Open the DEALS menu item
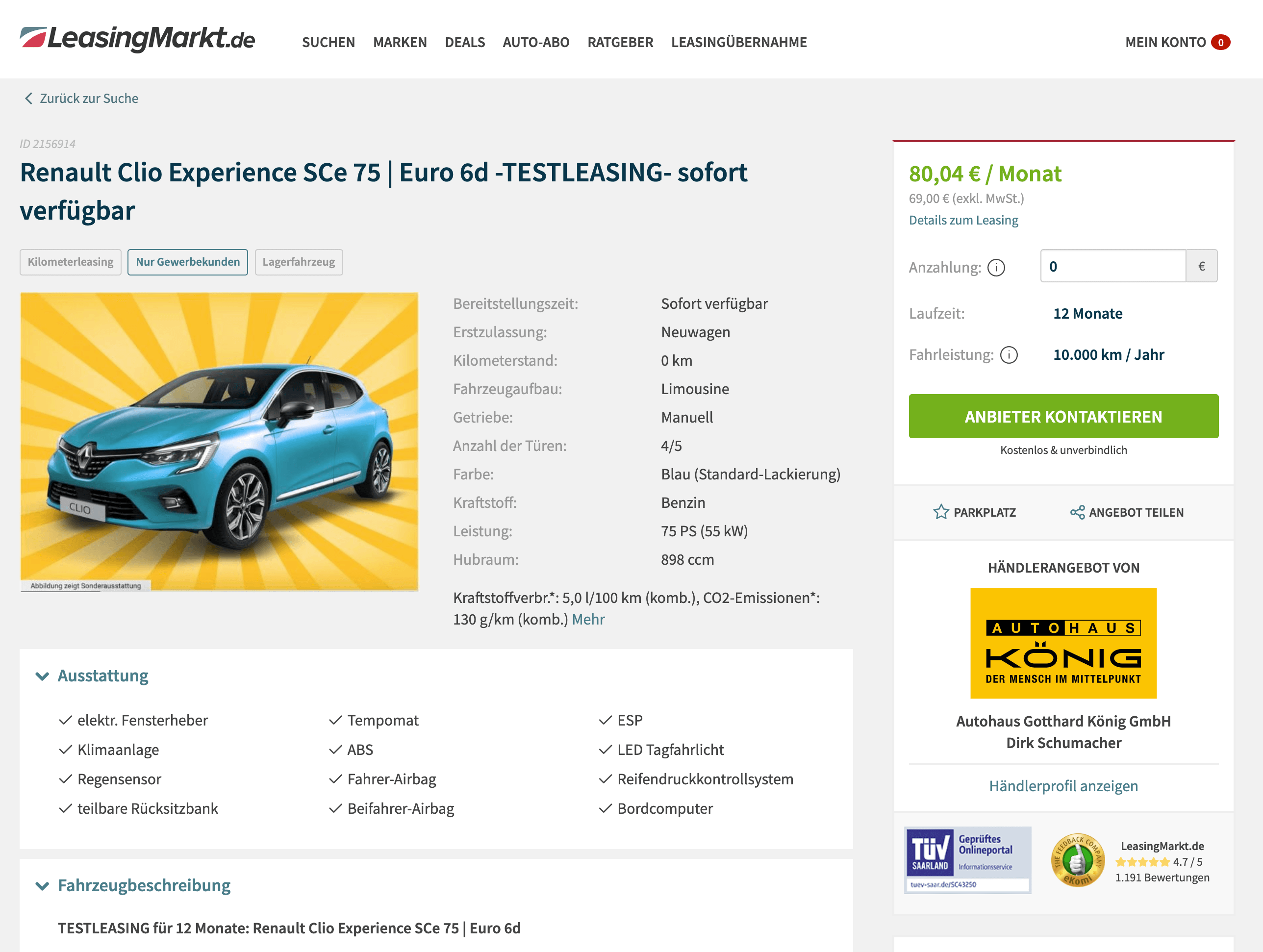Screen dimensions: 1263x952 point(465,42)
